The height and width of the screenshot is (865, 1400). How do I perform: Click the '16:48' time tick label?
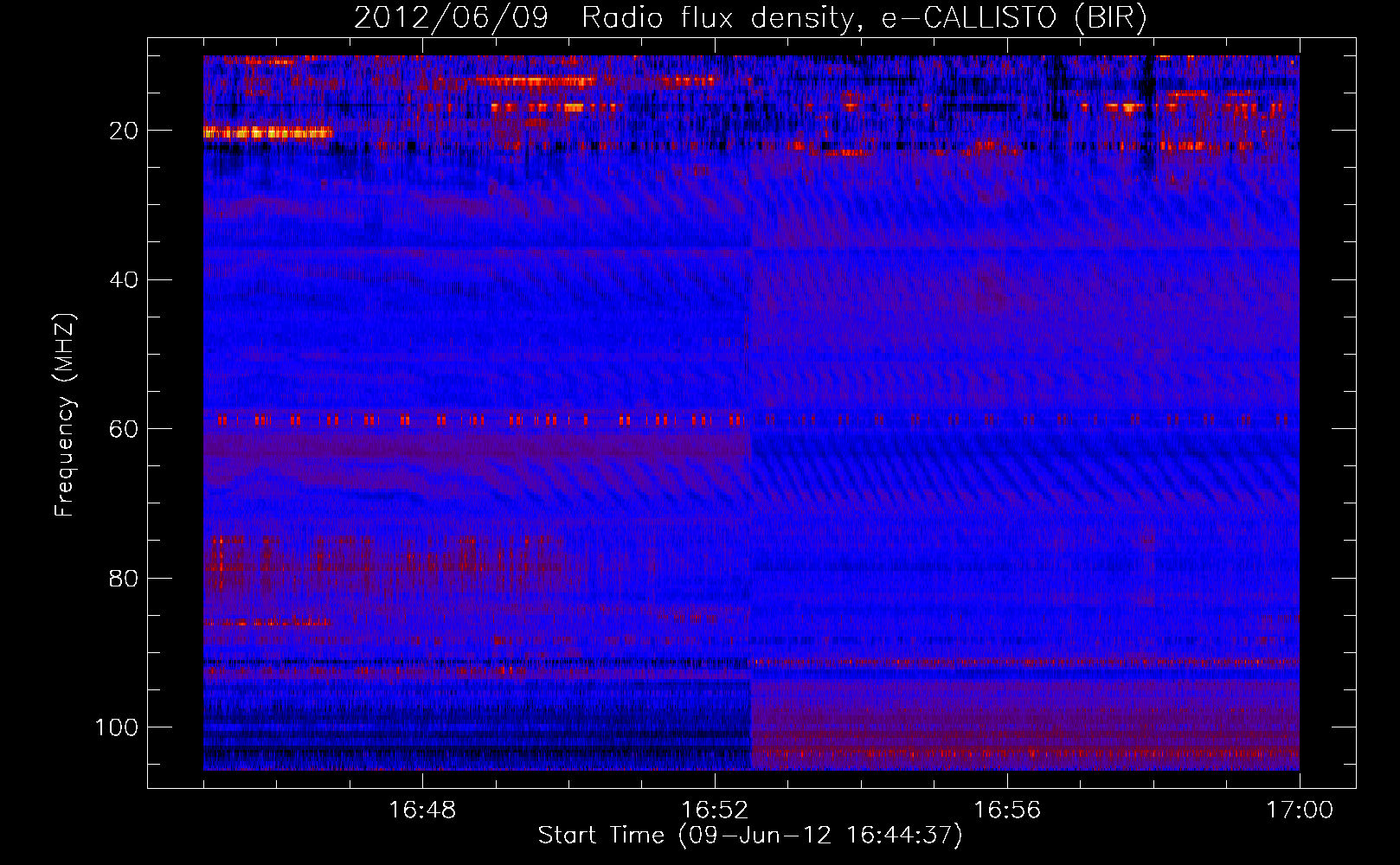(x=422, y=811)
